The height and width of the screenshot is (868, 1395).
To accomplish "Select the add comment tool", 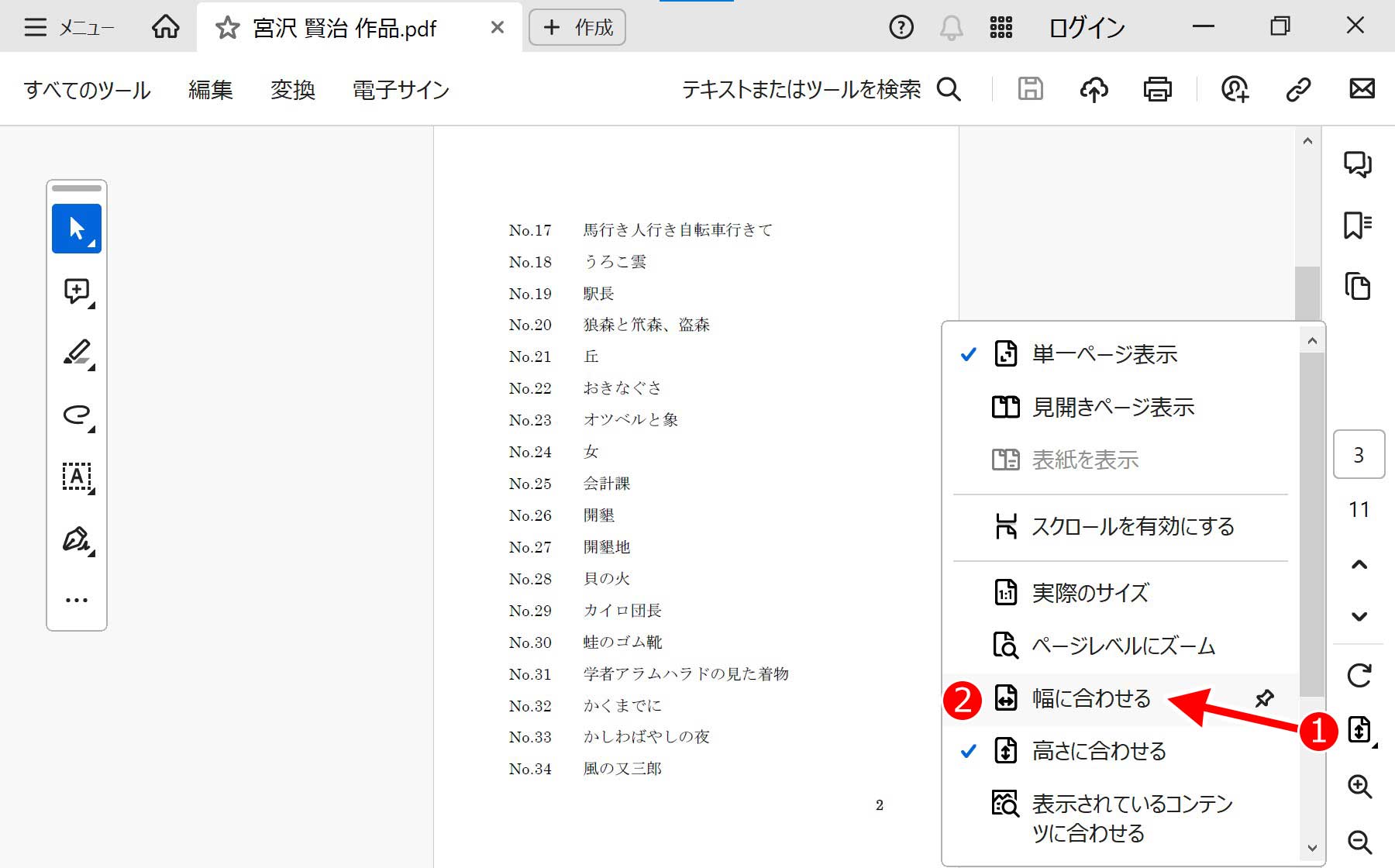I will click(77, 291).
